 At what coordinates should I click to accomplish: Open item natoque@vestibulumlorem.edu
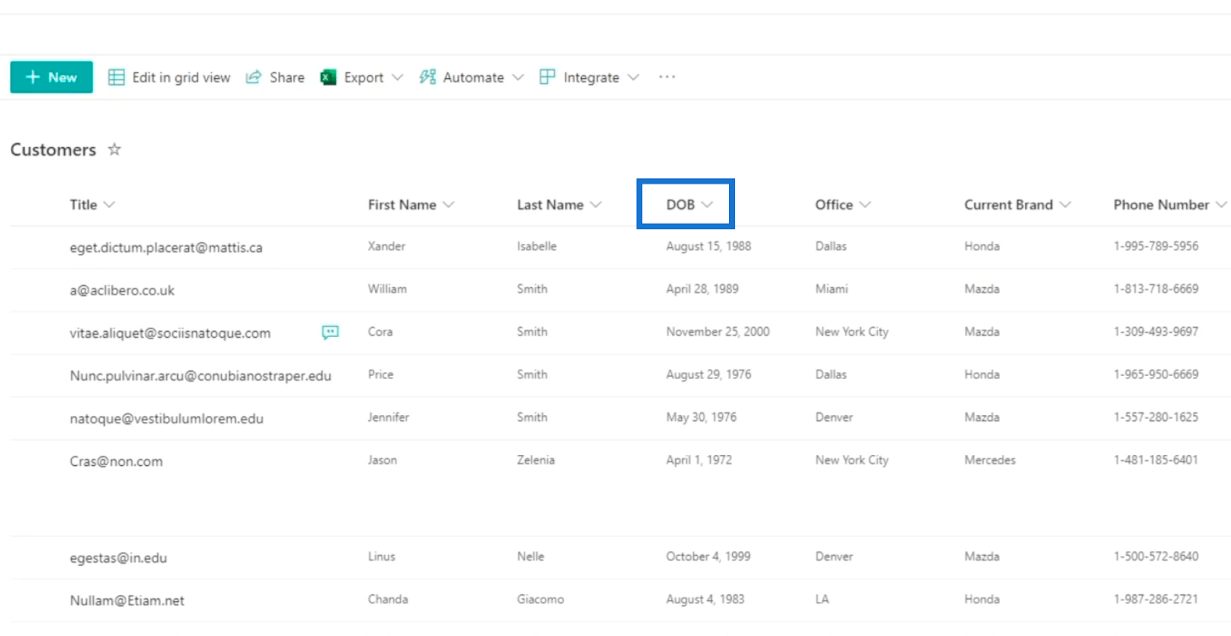tap(166, 419)
